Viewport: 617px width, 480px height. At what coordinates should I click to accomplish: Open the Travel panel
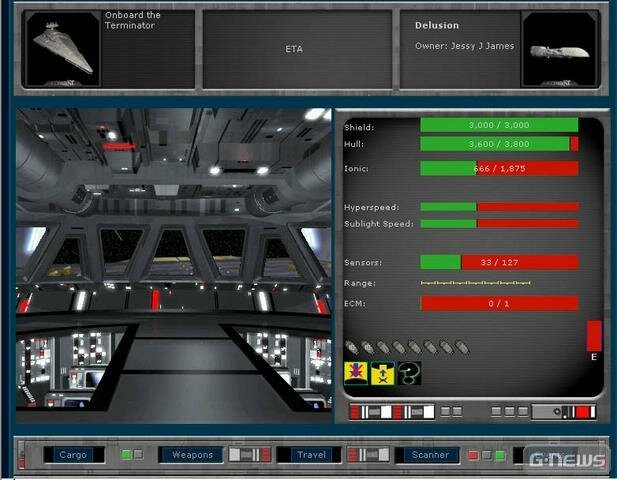coord(310,455)
